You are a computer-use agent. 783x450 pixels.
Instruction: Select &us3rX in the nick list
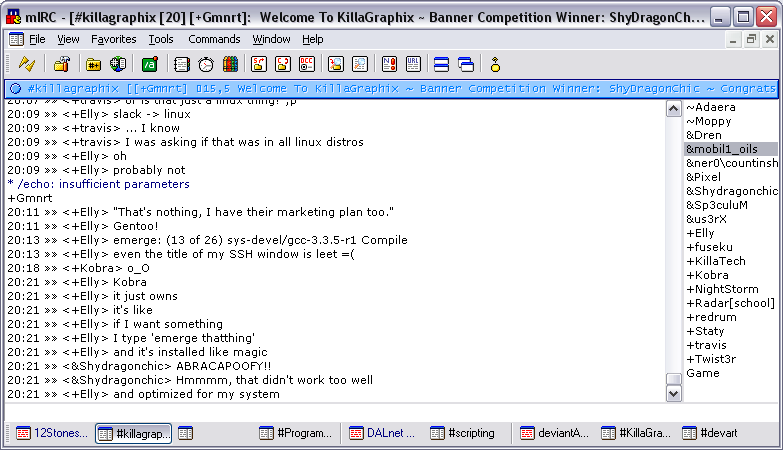pyautogui.click(x=706, y=219)
